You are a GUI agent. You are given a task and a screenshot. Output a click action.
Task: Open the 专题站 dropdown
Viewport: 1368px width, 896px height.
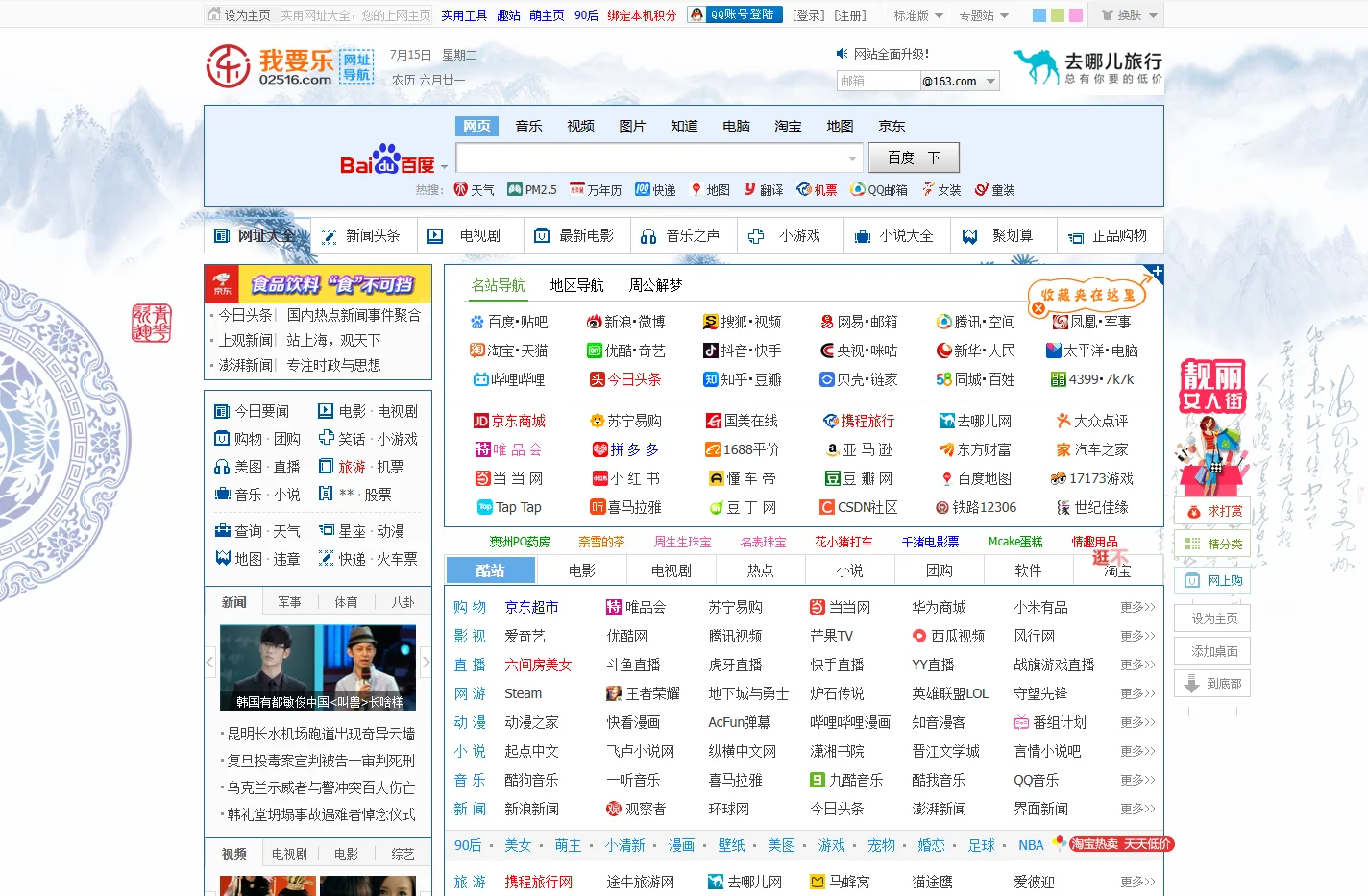click(x=984, y=15)
